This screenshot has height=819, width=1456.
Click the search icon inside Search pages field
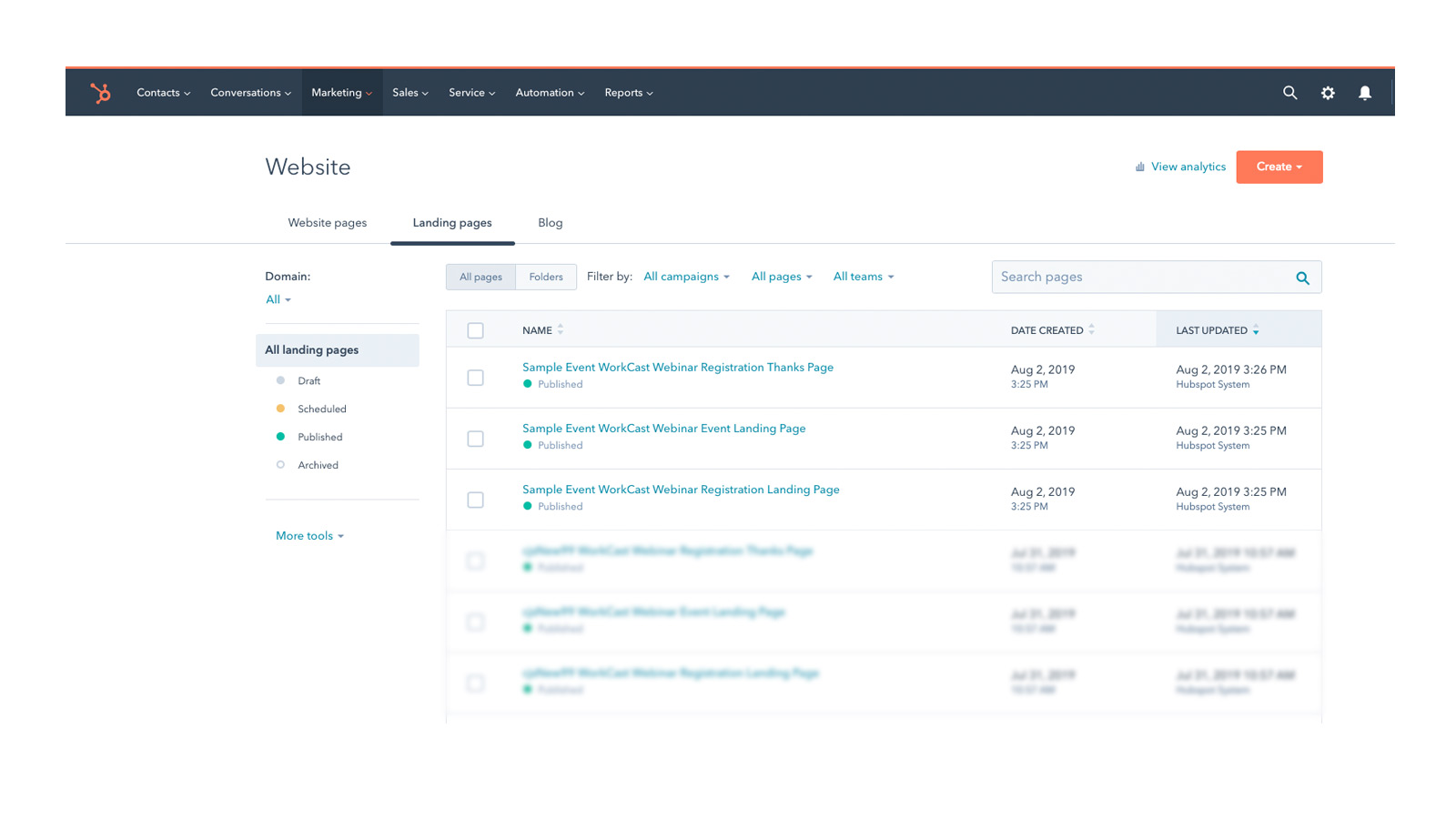pos(1302,277)
